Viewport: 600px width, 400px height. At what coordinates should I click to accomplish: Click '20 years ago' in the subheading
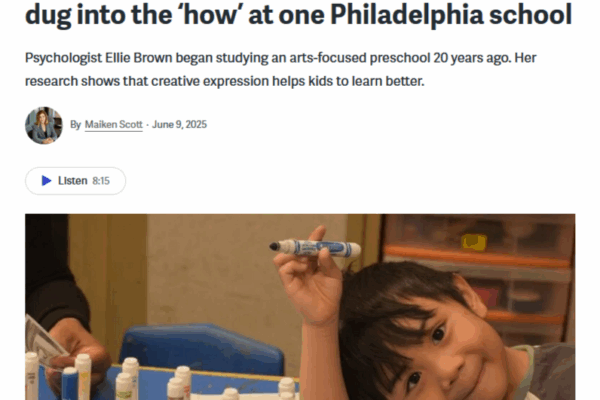[x=472, y=58]
